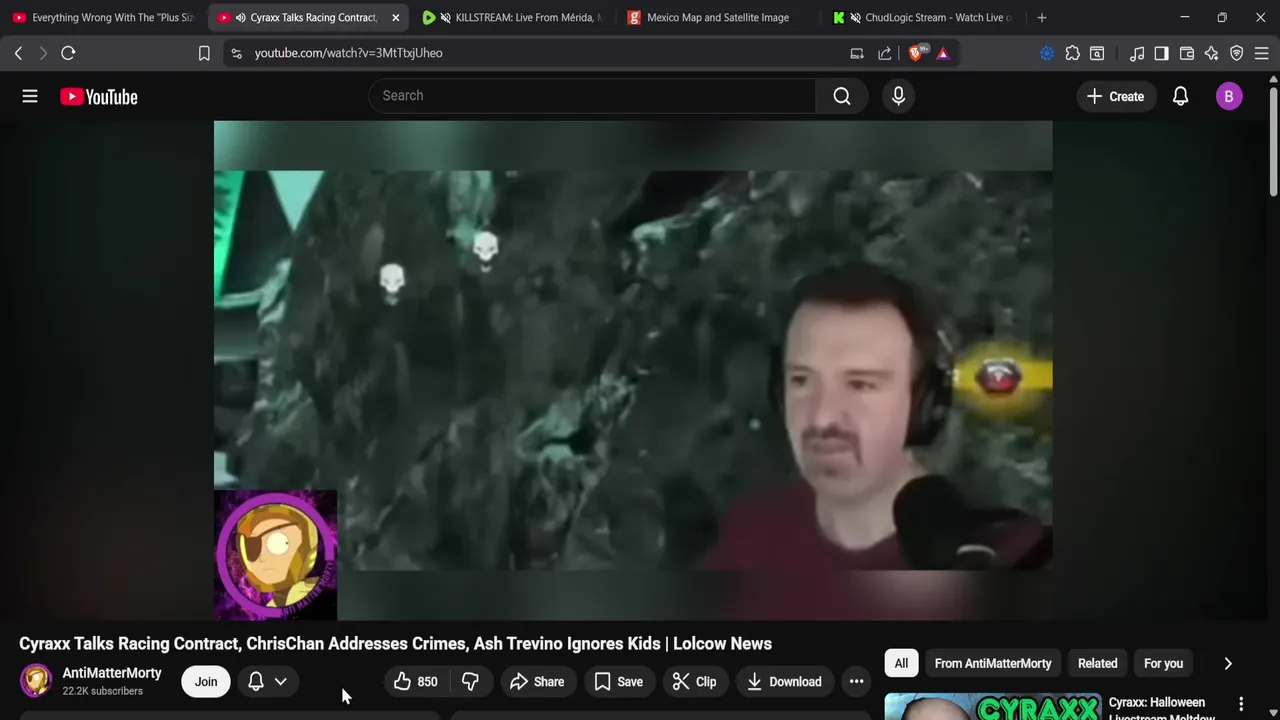The width and height of the screenshot is (1280, 720).
Task: Show more filter chips arrow
Action: [1228, 663]
